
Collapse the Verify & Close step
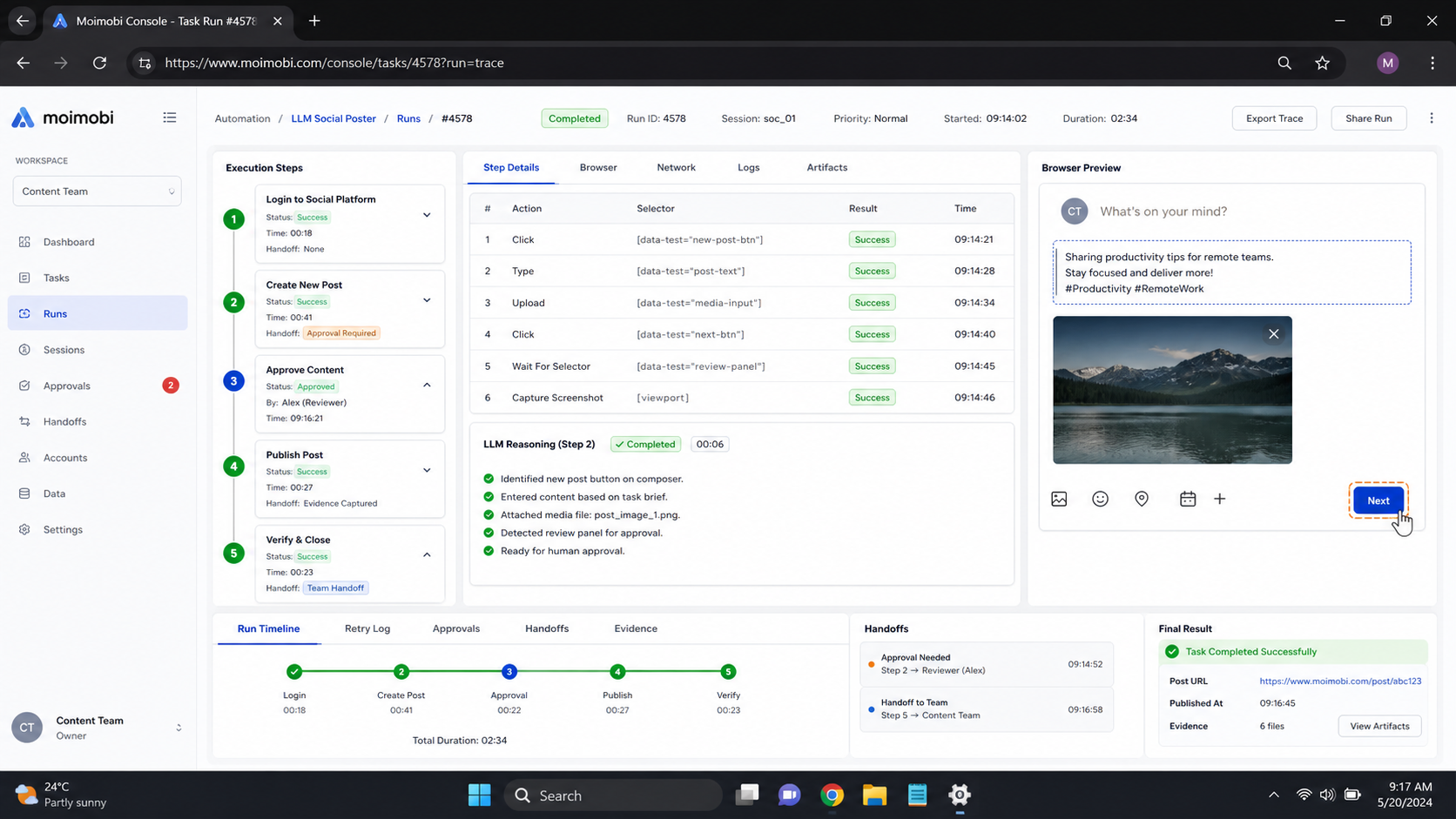click(427, 554)
